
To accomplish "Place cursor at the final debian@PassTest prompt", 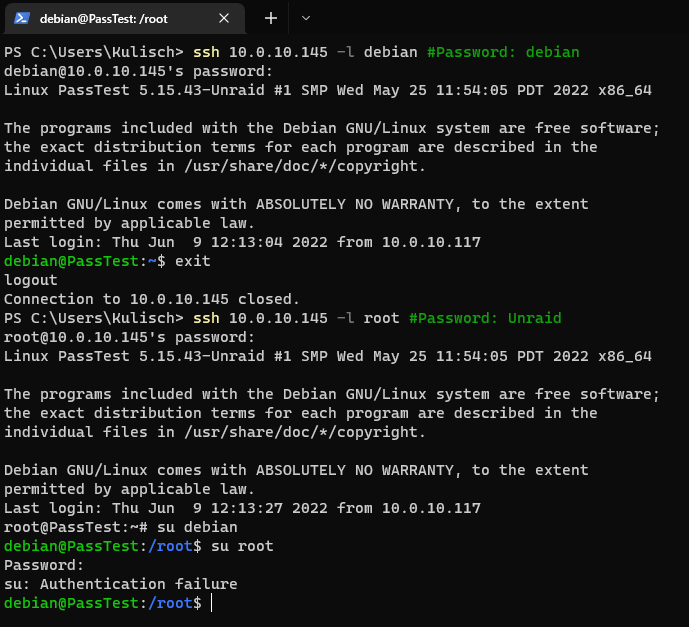I will point(211,603).
